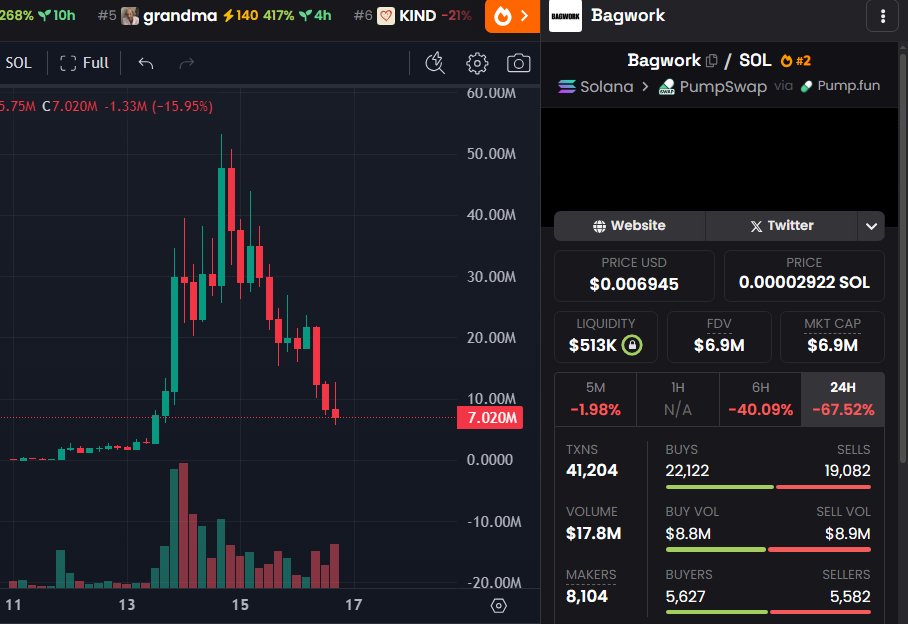Click the KIND token heart icon

(x=386, y=16)
